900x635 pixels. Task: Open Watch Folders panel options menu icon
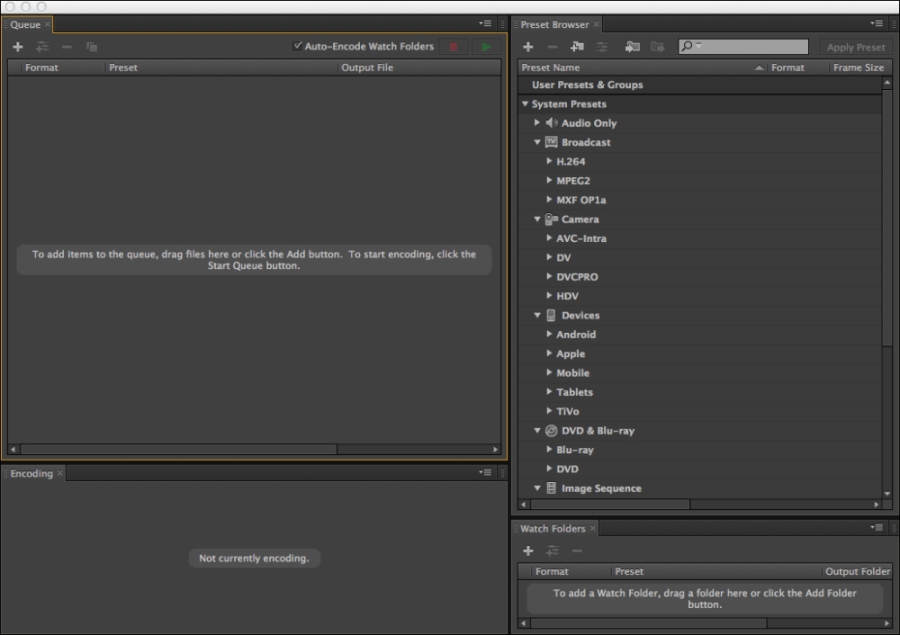(876, 527)
